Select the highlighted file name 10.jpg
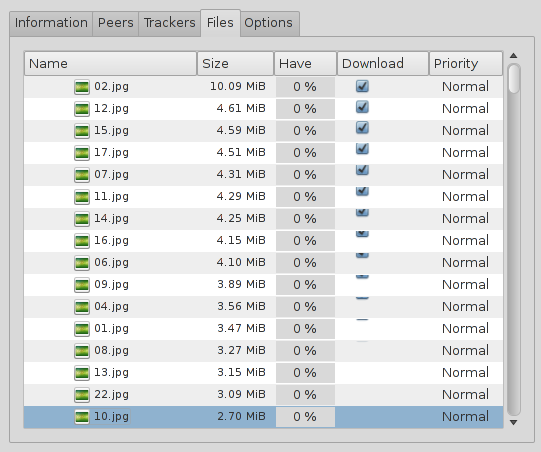The height and width of the screenshot is (452, 541). click(111, 417)
